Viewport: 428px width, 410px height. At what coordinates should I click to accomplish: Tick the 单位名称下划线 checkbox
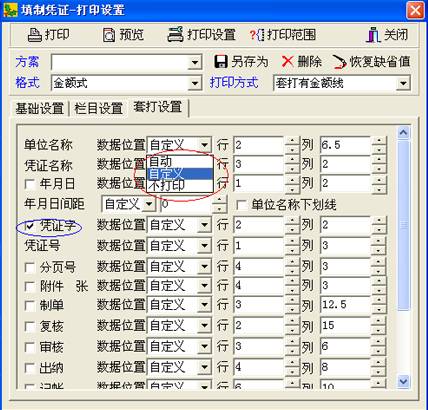click(x=241, y=205)
